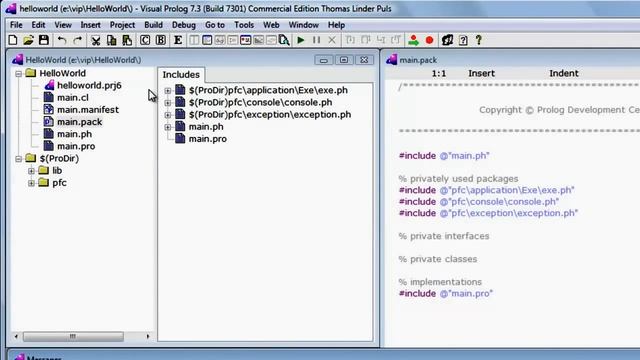Select main.pro in project tree
The image size is (640, 360).
tap(76, 147)
